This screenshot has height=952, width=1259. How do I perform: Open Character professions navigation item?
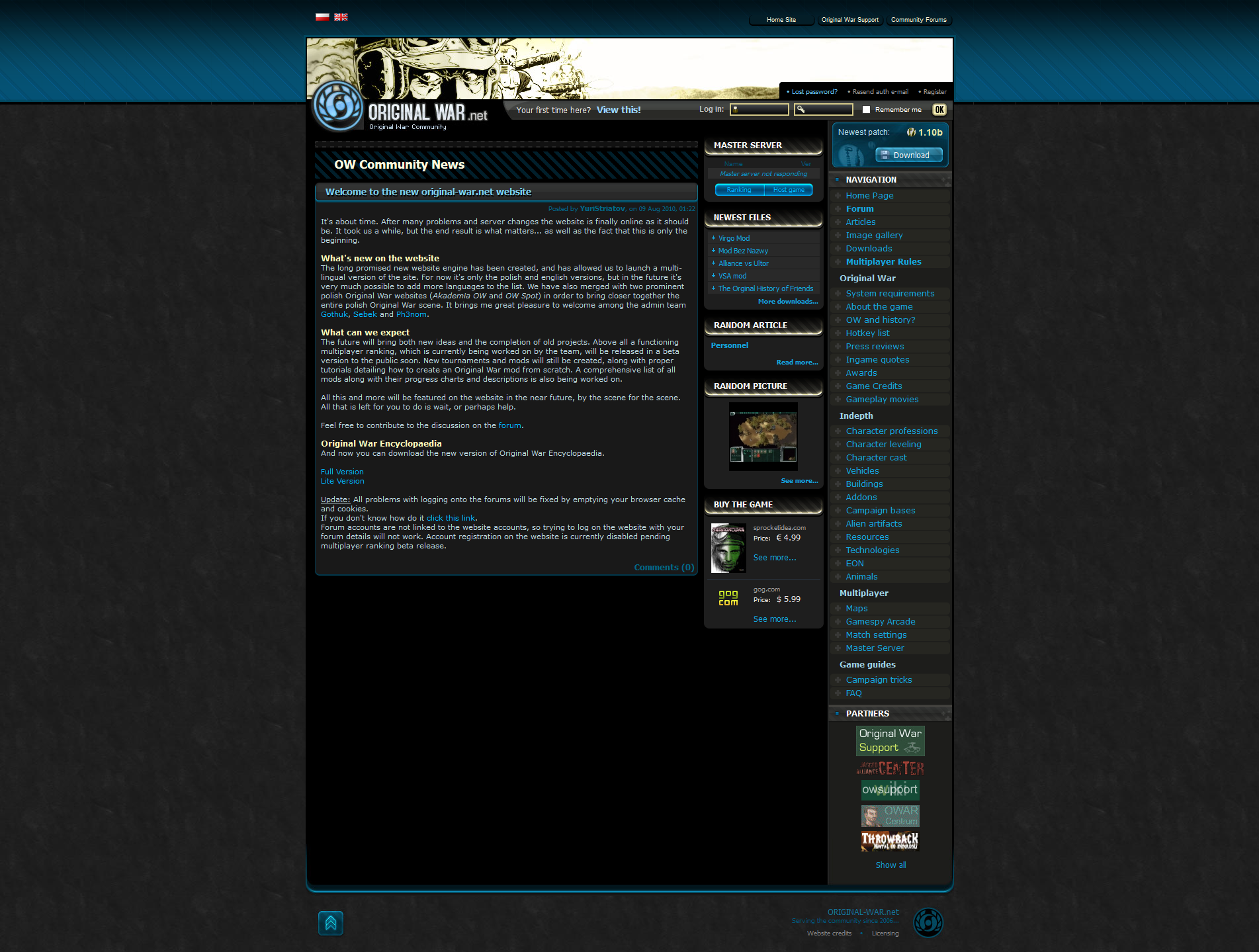(x=891, y=431)
